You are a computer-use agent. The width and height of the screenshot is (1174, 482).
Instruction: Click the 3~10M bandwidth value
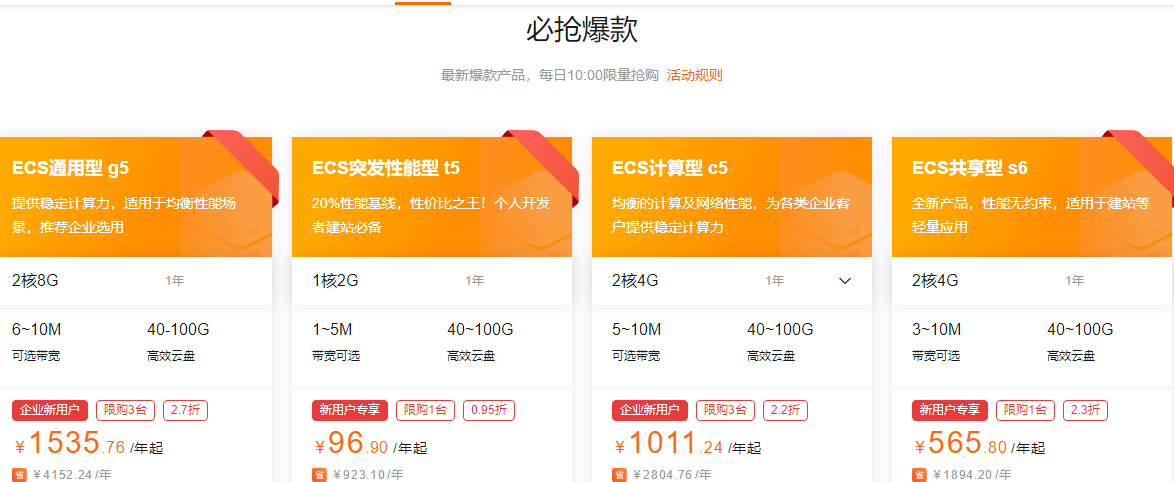[x=937, y=329]
